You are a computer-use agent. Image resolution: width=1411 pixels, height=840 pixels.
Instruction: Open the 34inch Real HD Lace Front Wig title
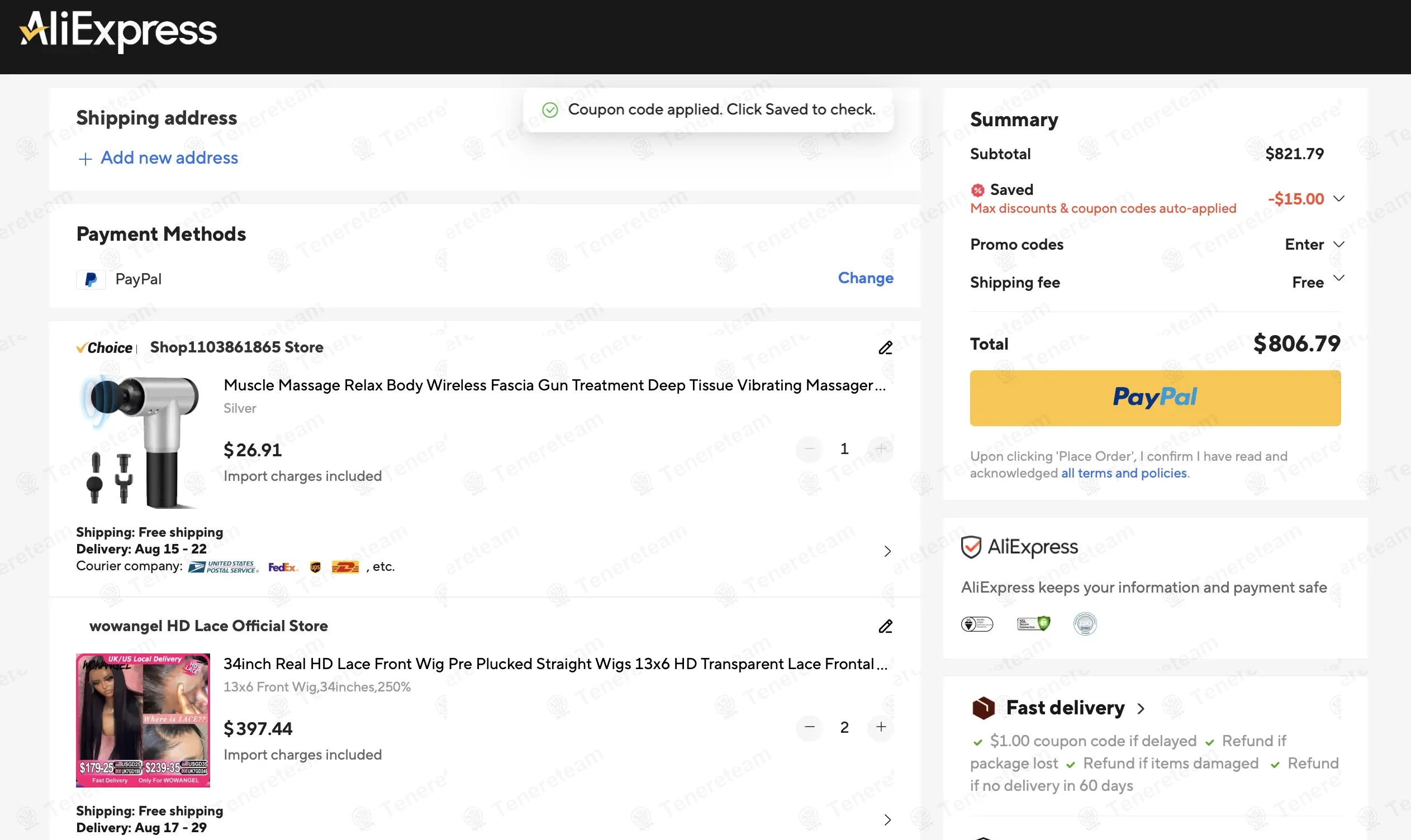[x=555, y=664]
